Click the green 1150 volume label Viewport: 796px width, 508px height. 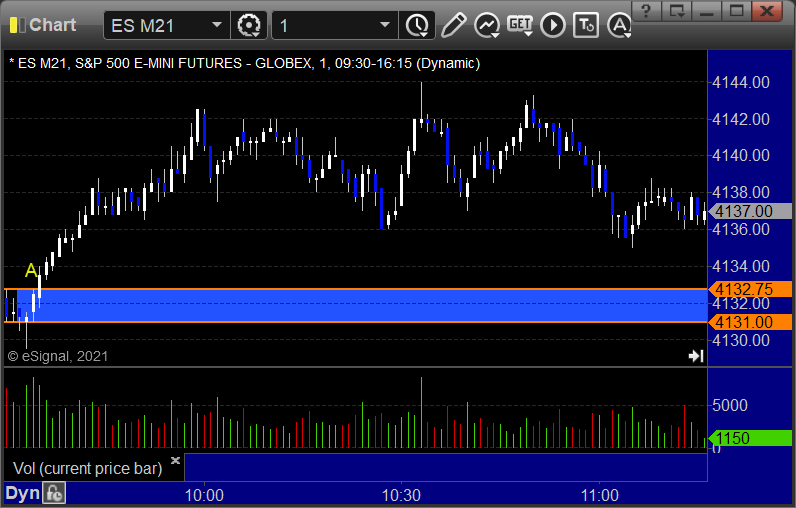click(x=750, y=438)
